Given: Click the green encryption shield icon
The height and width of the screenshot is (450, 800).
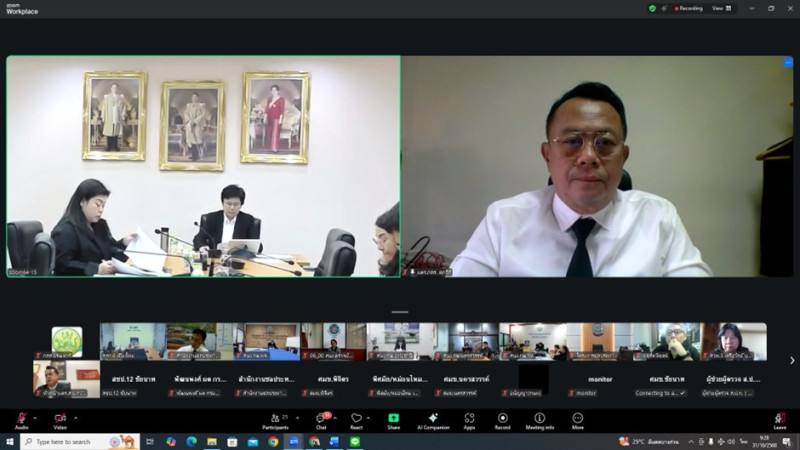Looking at the screenshot, I should (x=653, y=8).
